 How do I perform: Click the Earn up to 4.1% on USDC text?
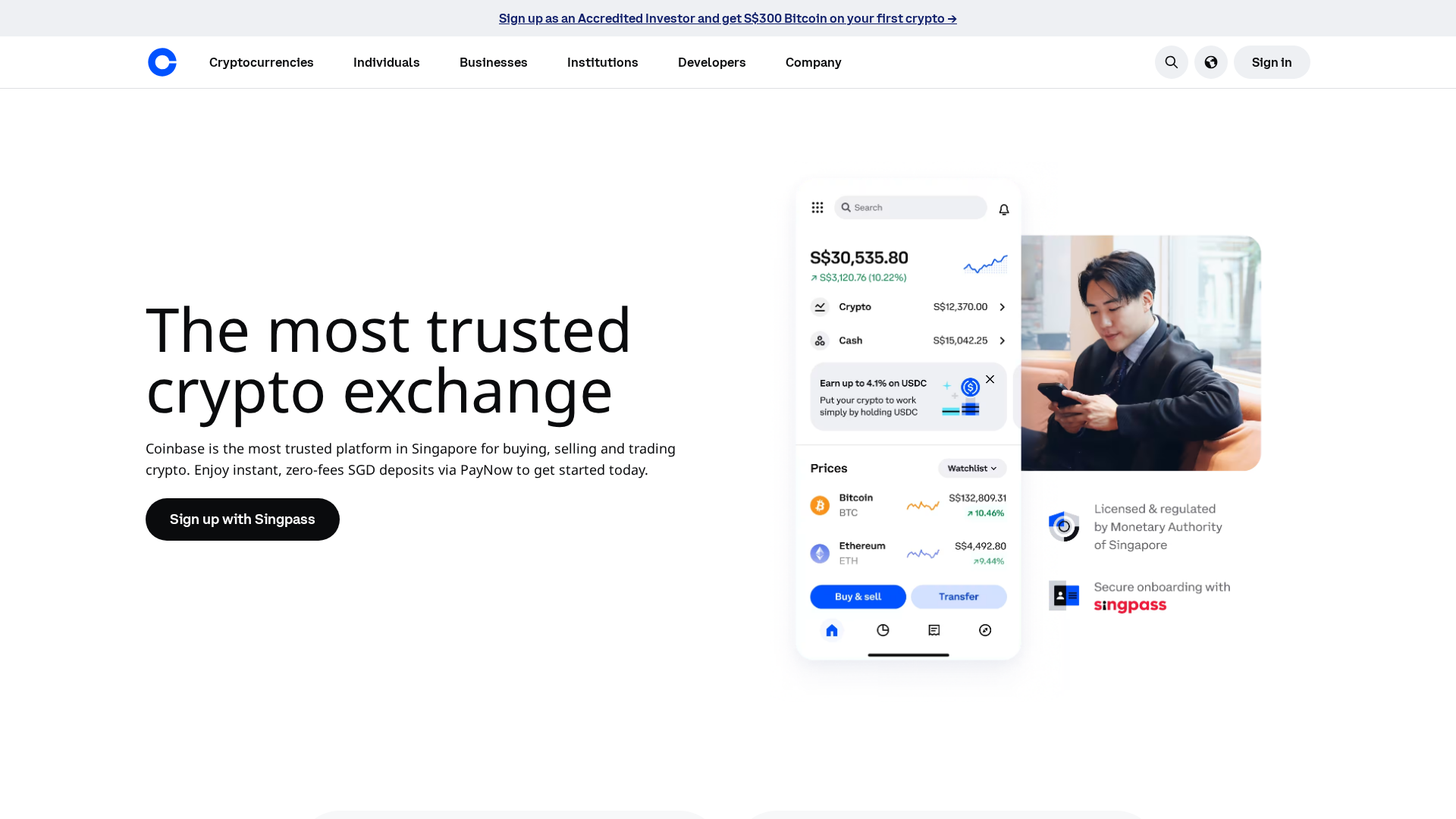tap(873, 384)
